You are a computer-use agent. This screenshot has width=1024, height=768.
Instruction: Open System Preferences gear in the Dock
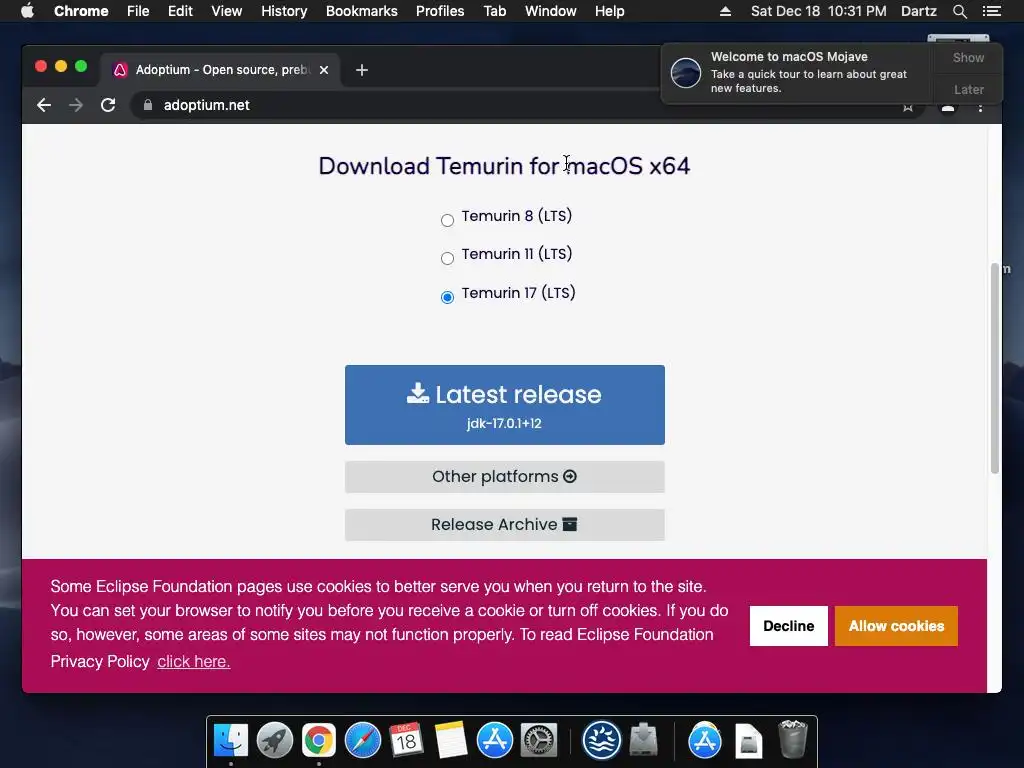(539, 741)
